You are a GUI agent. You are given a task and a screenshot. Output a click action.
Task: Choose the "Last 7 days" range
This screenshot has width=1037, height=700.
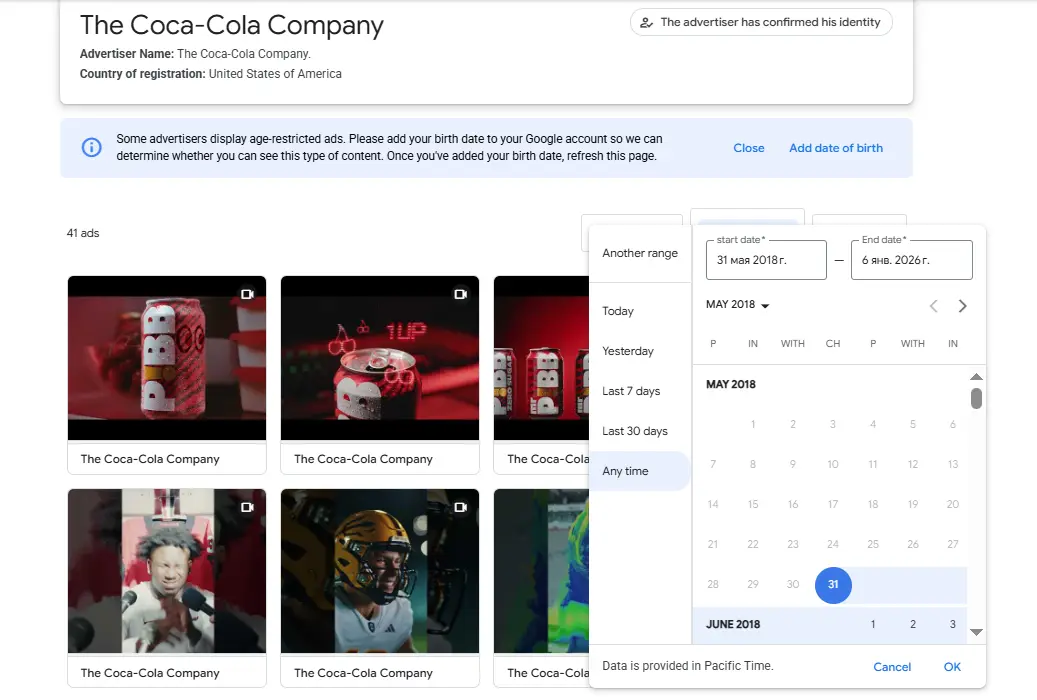coord(630,391)
